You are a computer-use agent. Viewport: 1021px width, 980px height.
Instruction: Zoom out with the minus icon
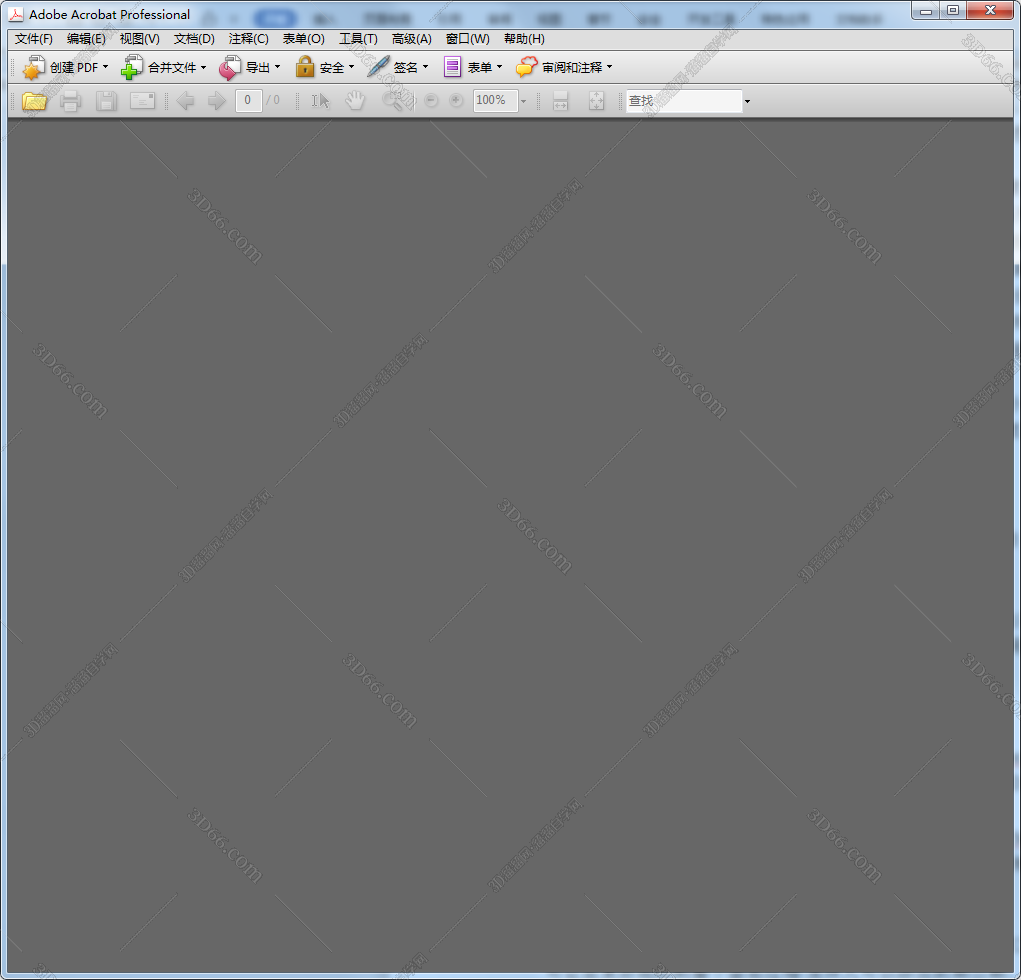(x=430, y=100)
